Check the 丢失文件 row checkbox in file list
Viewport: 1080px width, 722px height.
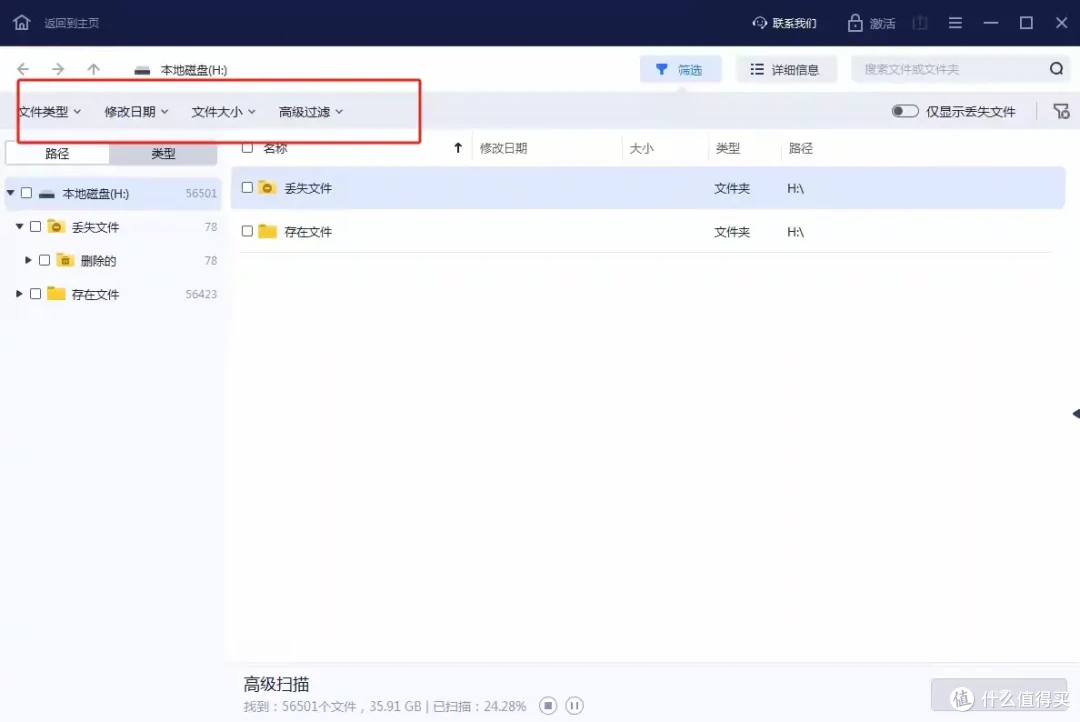coord(247,187)
